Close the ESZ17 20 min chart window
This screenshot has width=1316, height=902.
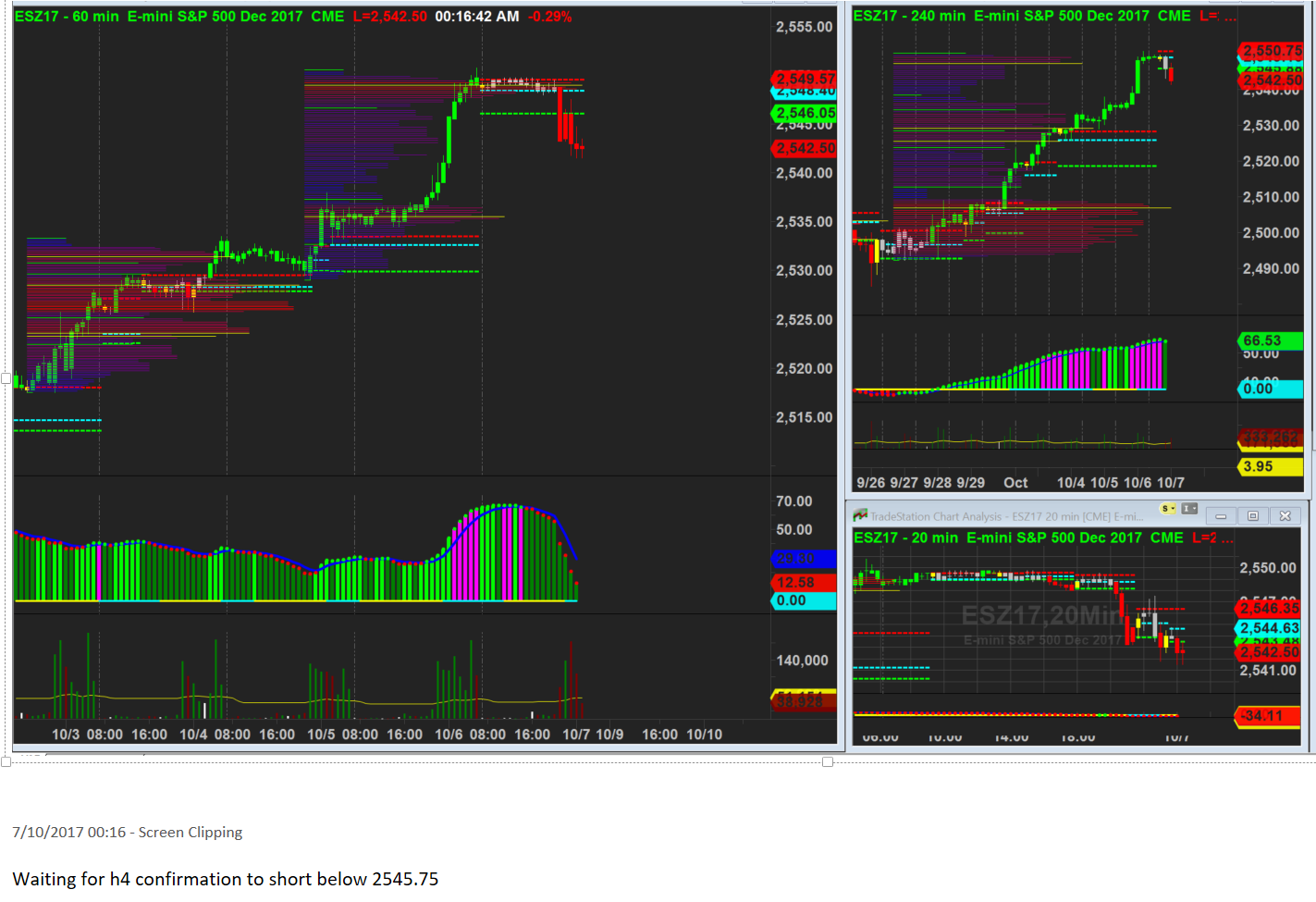click(x=1285, y=516)
